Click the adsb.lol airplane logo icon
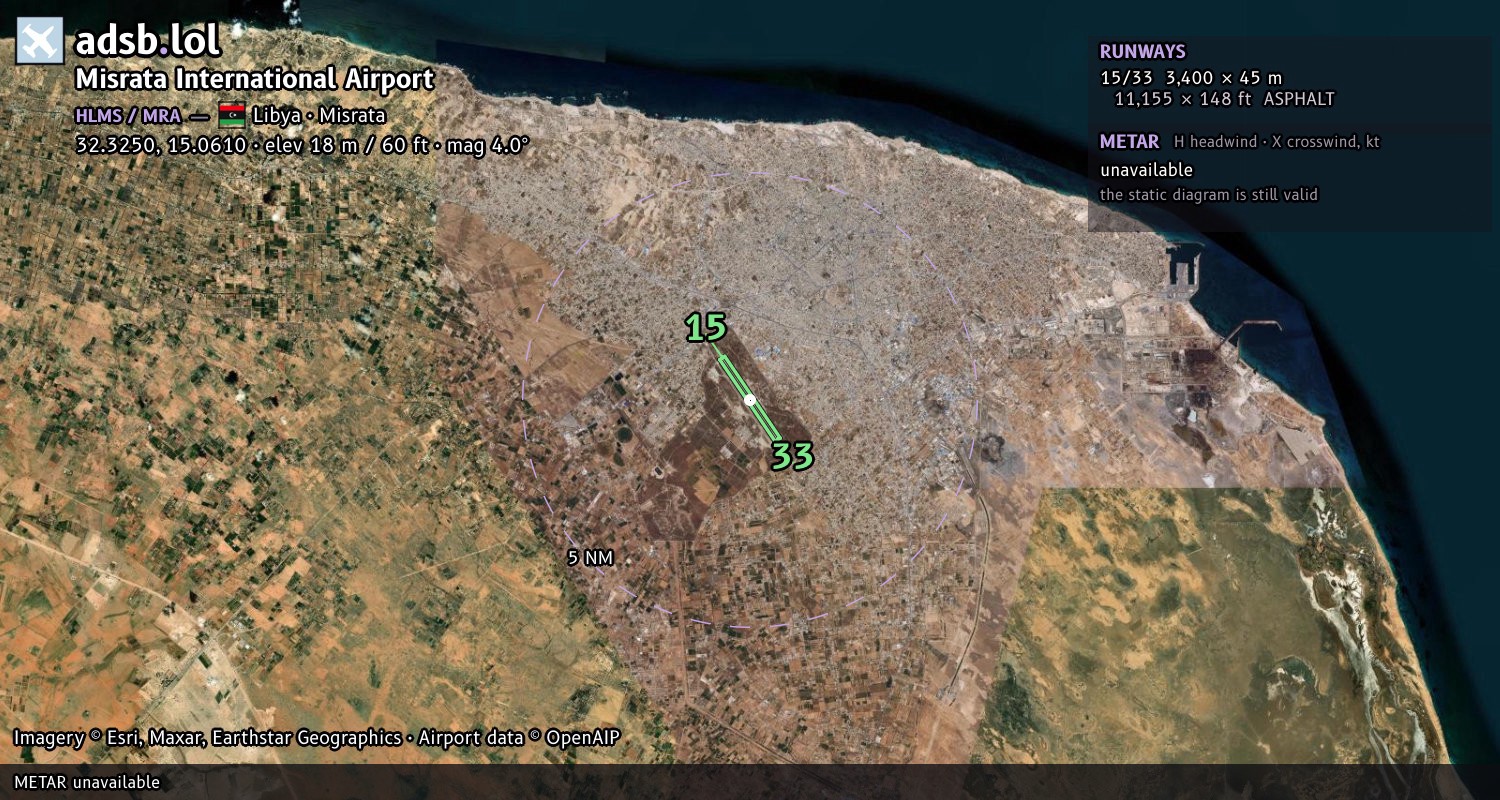This screenshot has height=800, width=1500. (40, 41)
